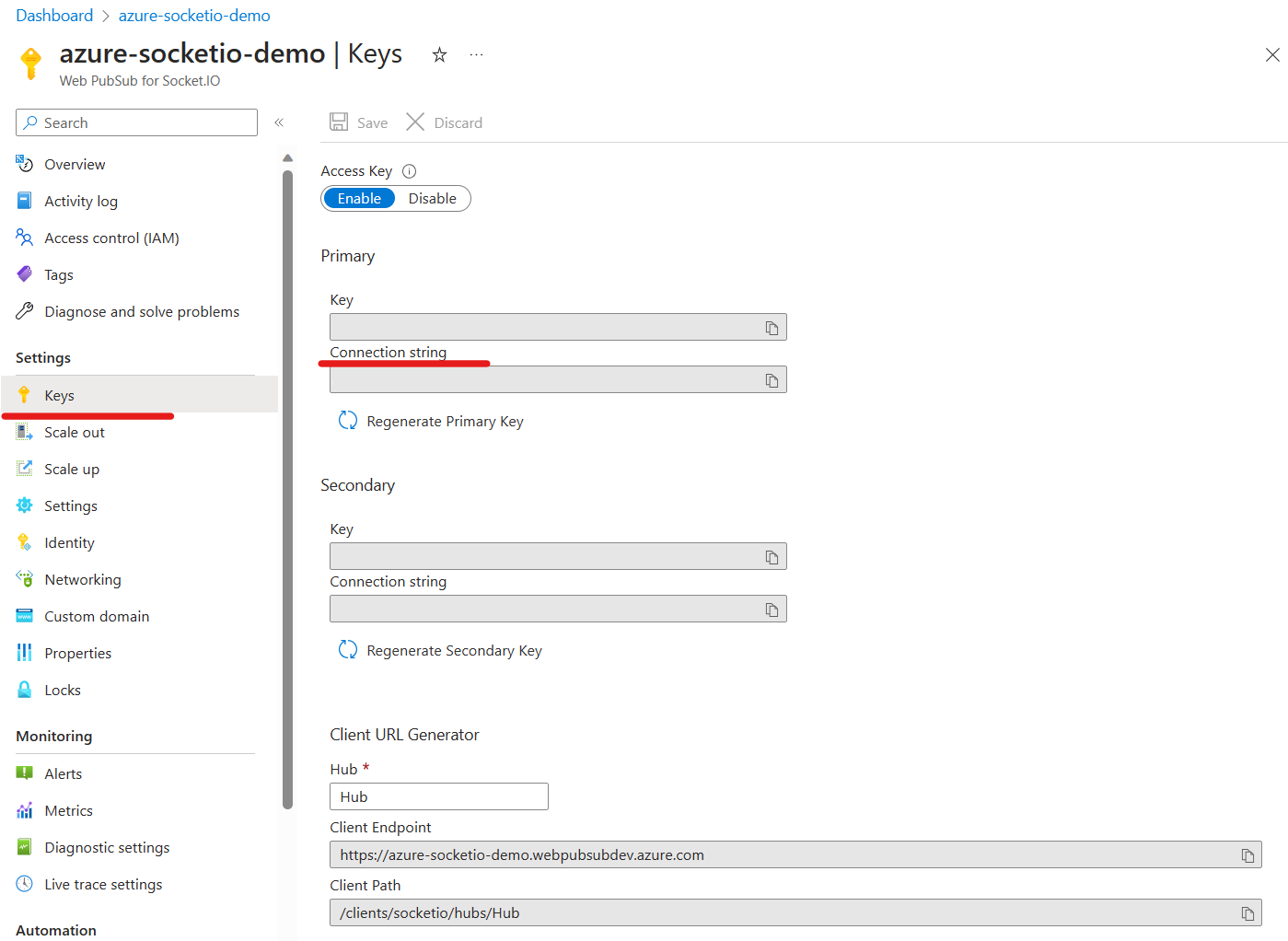Disable the Access Key
Viewport: 1288px width, 941px height.
coord(432,198)
